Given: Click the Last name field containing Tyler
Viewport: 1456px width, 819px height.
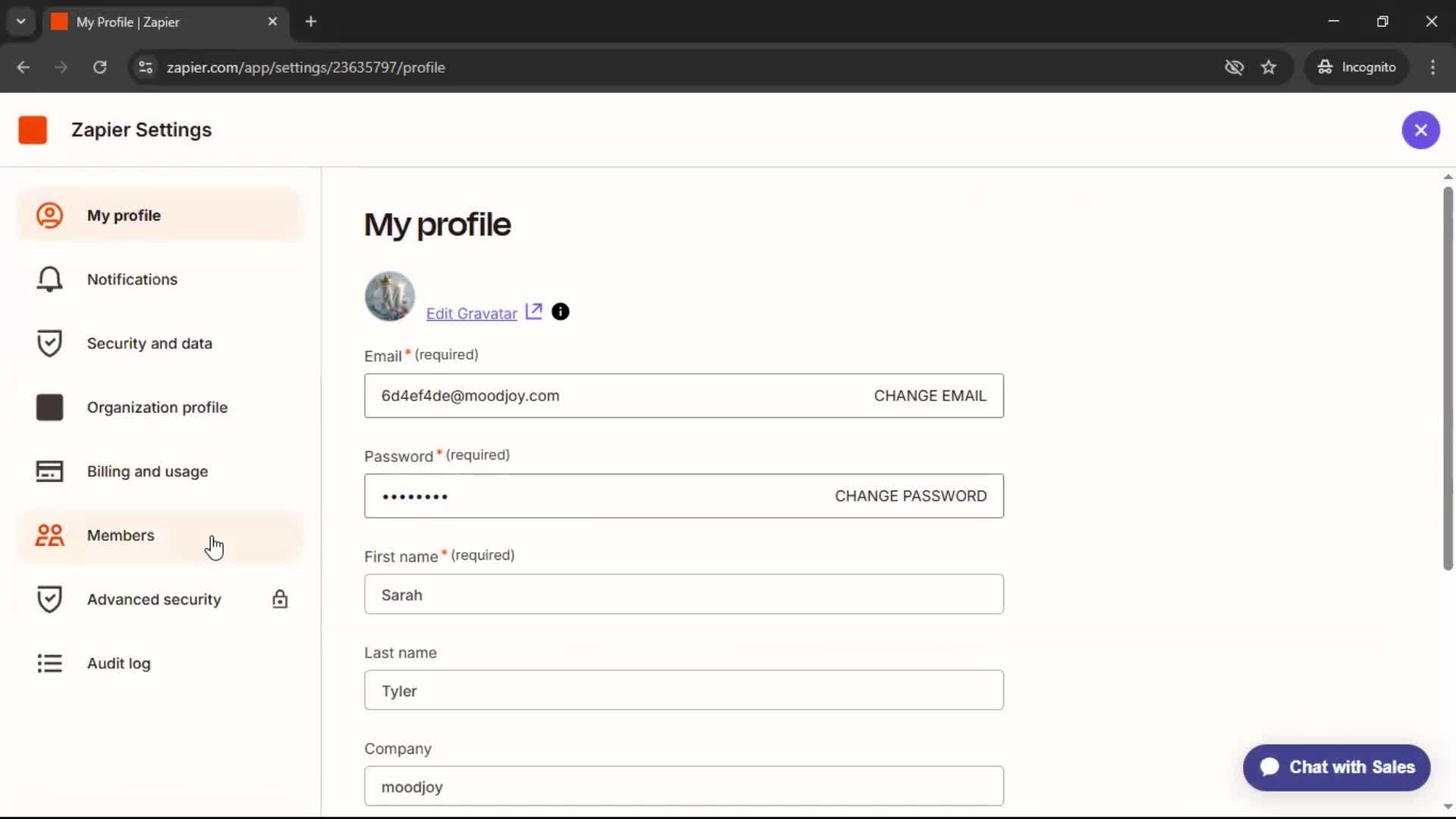Looking at the screenshot, I should 683,691.
